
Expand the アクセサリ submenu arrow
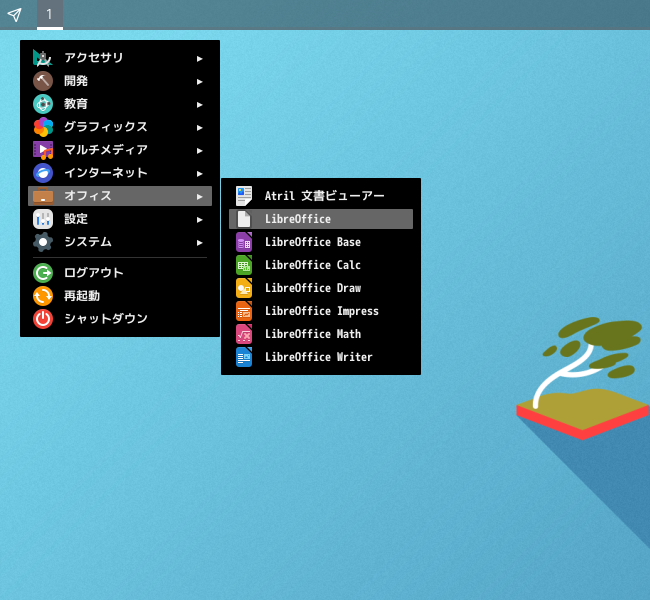(x=200, y=58)
